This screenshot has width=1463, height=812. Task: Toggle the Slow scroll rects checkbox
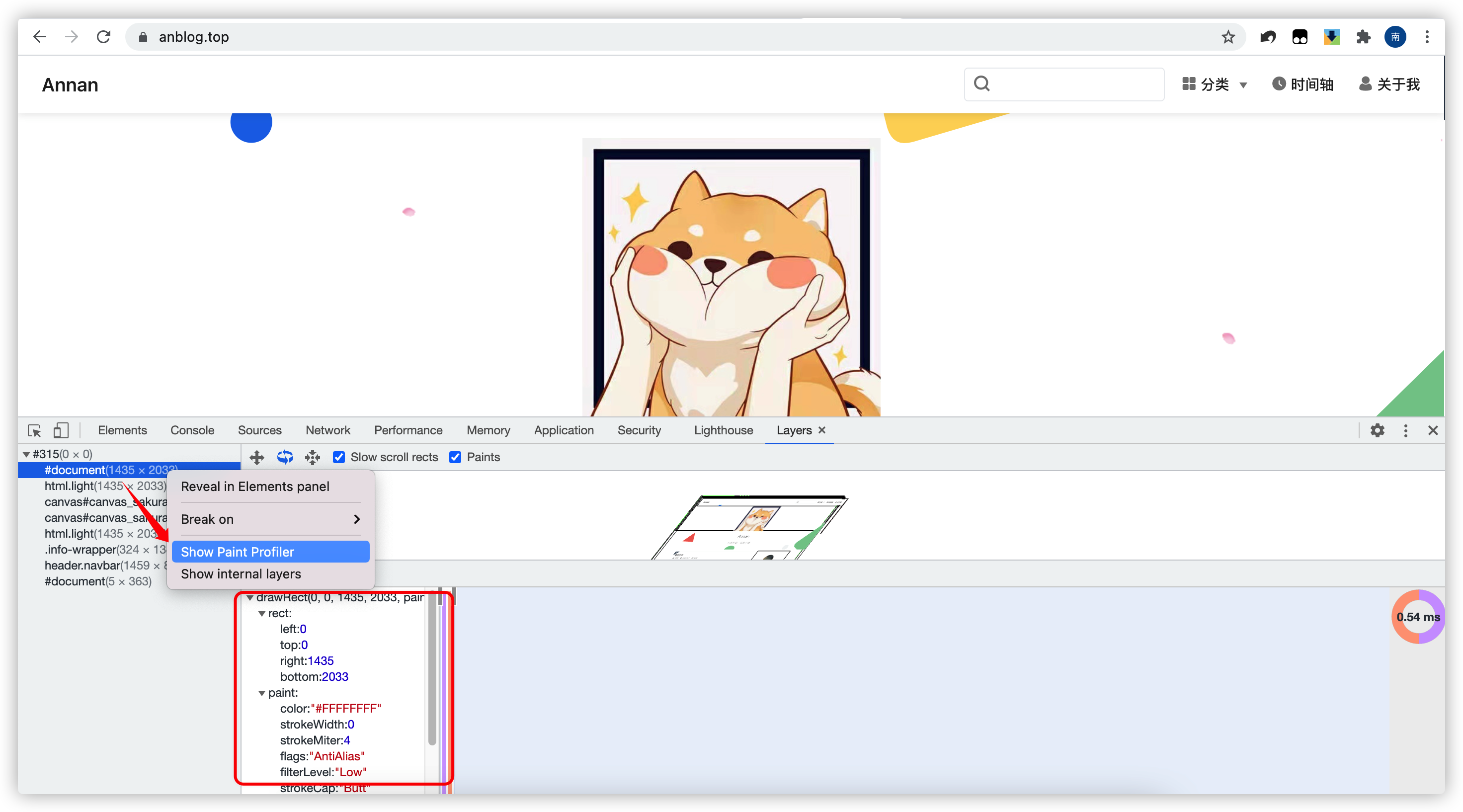[x=338, y=457]
